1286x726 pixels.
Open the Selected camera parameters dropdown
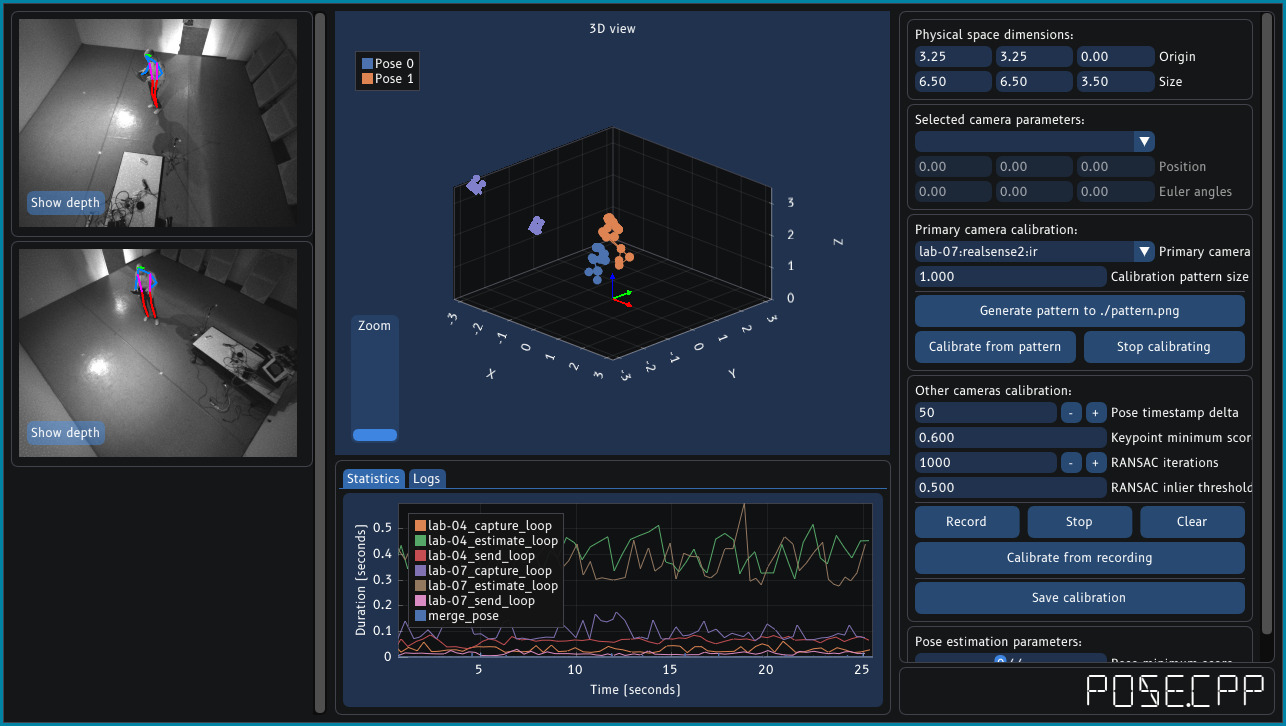click(x=1034, y=141)
